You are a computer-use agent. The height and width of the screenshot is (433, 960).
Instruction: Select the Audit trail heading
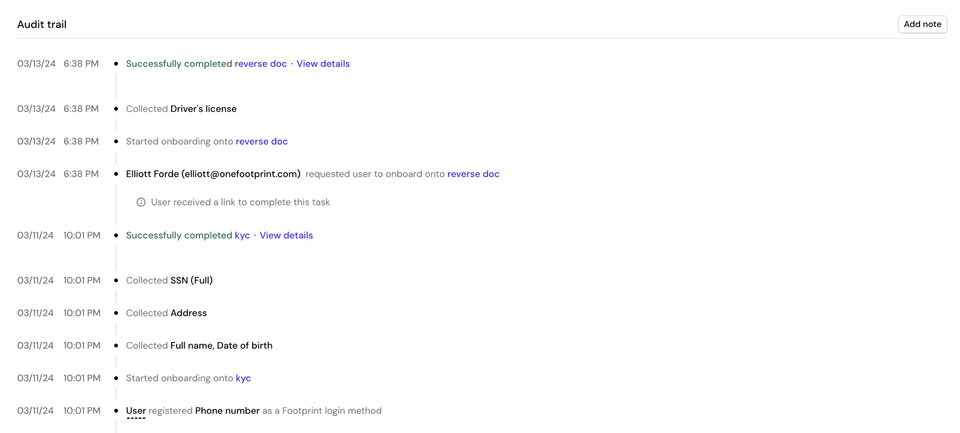coord(42,24)
